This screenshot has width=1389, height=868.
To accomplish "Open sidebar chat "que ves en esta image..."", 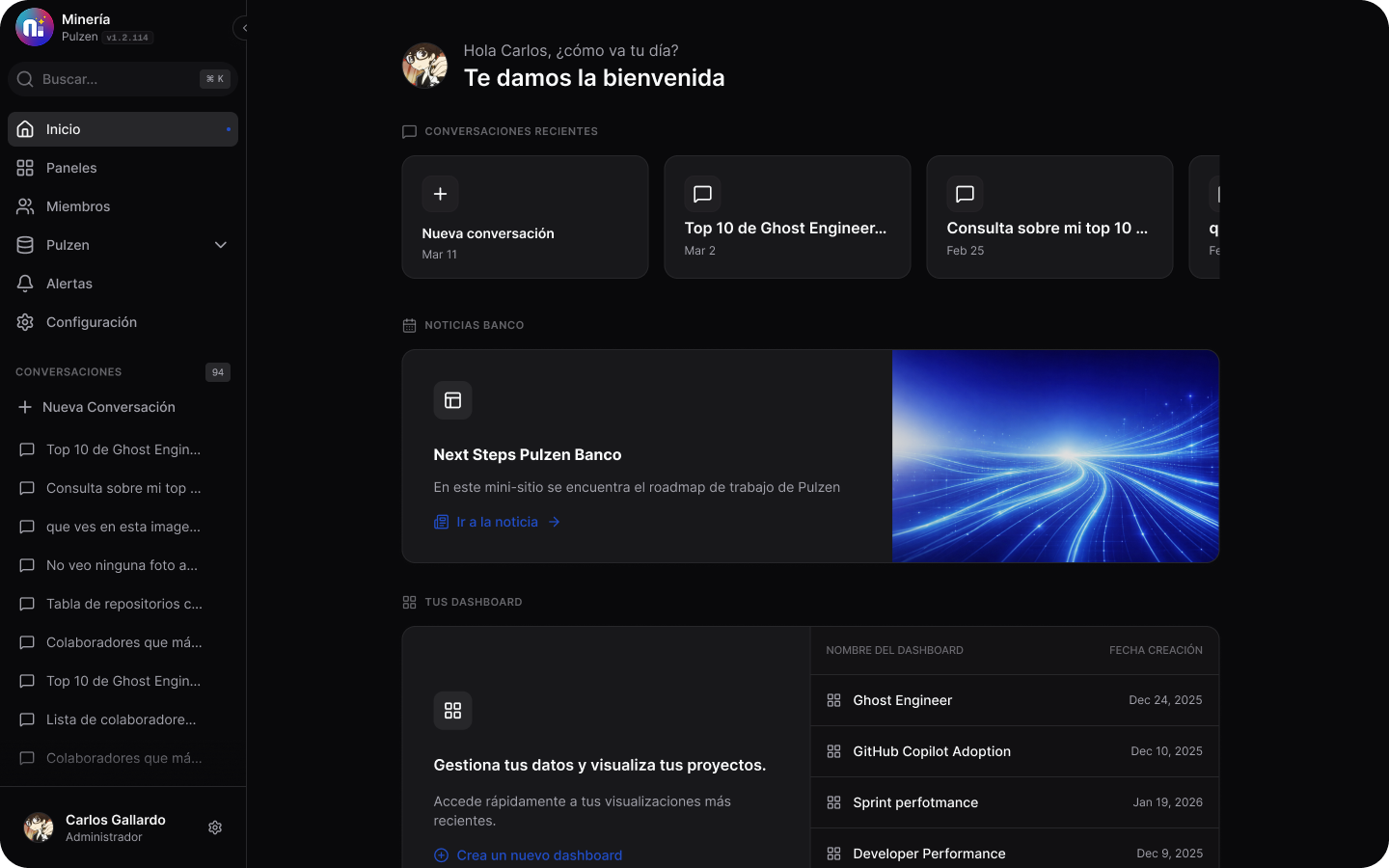I will point(123,527).
